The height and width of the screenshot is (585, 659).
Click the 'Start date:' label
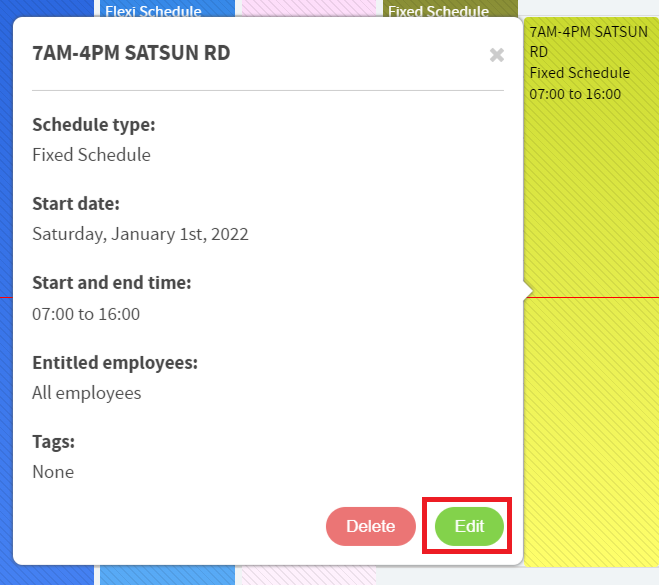(x=76, y=204)
